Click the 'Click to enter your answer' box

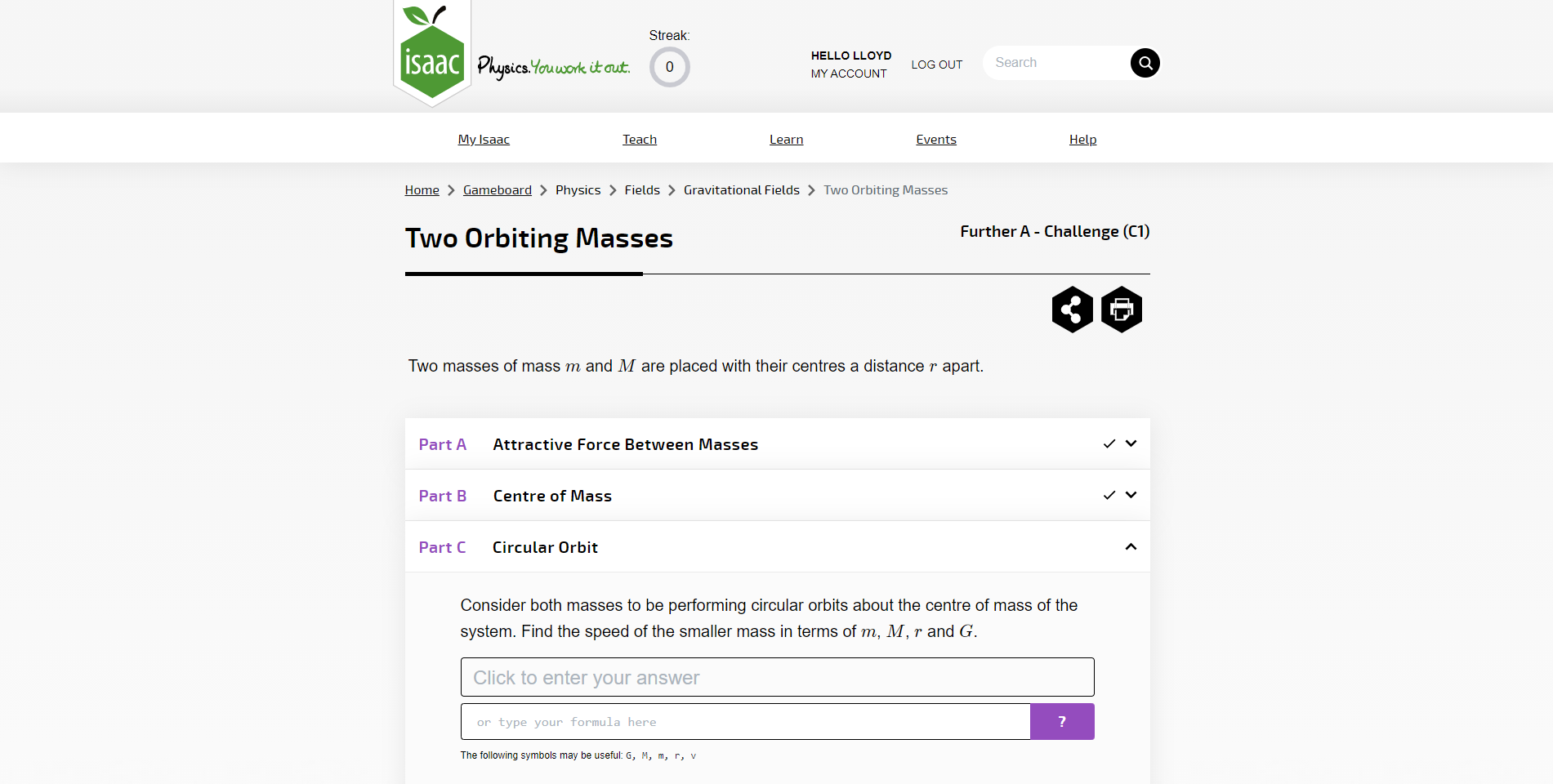[x=777, y=677]
